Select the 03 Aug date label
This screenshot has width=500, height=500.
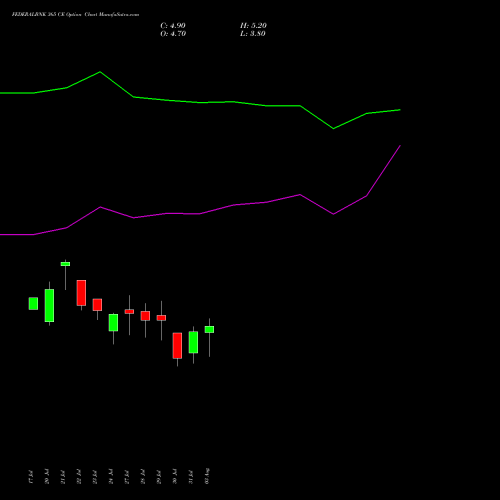207,476
